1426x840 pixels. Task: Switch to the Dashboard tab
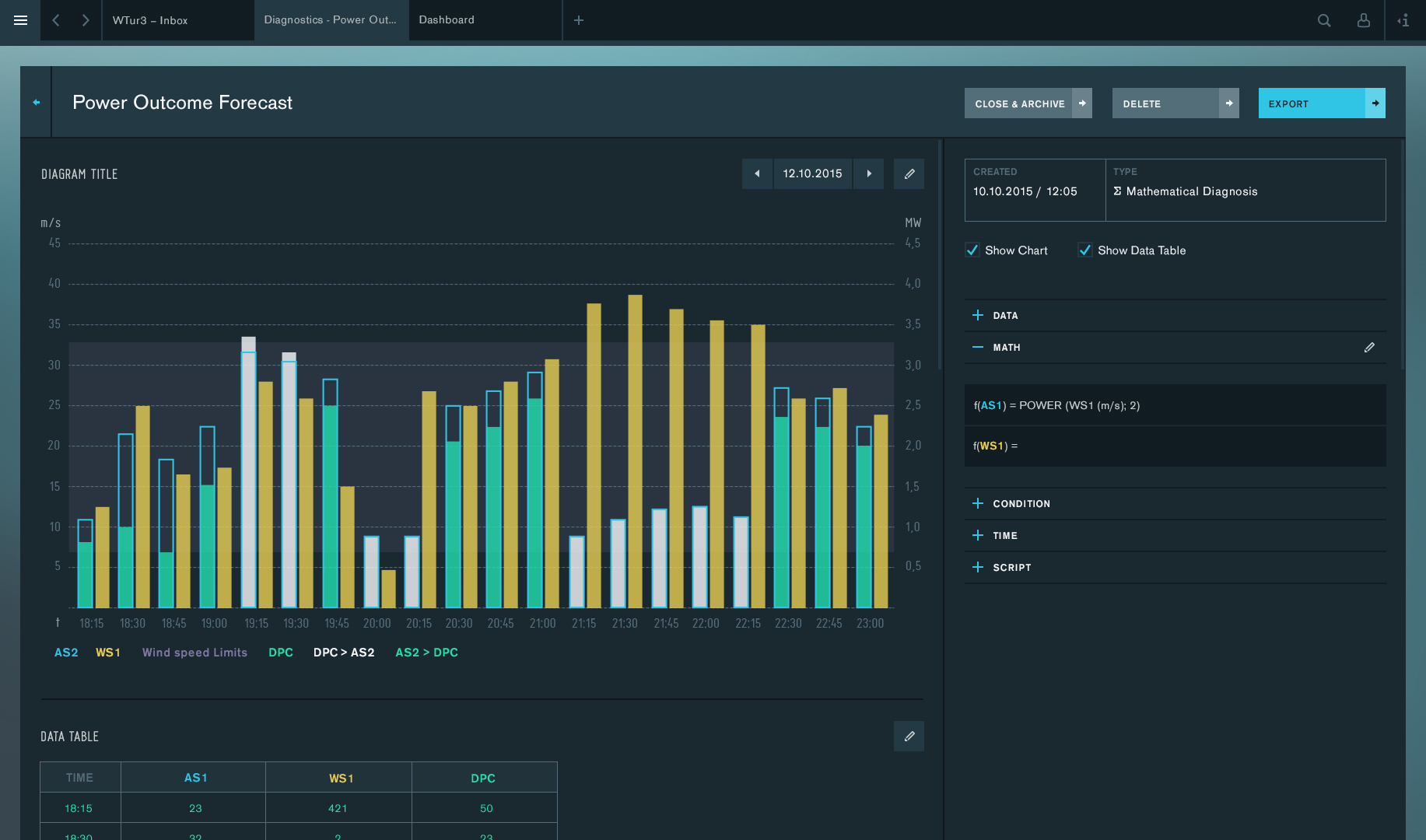point(447,20)
